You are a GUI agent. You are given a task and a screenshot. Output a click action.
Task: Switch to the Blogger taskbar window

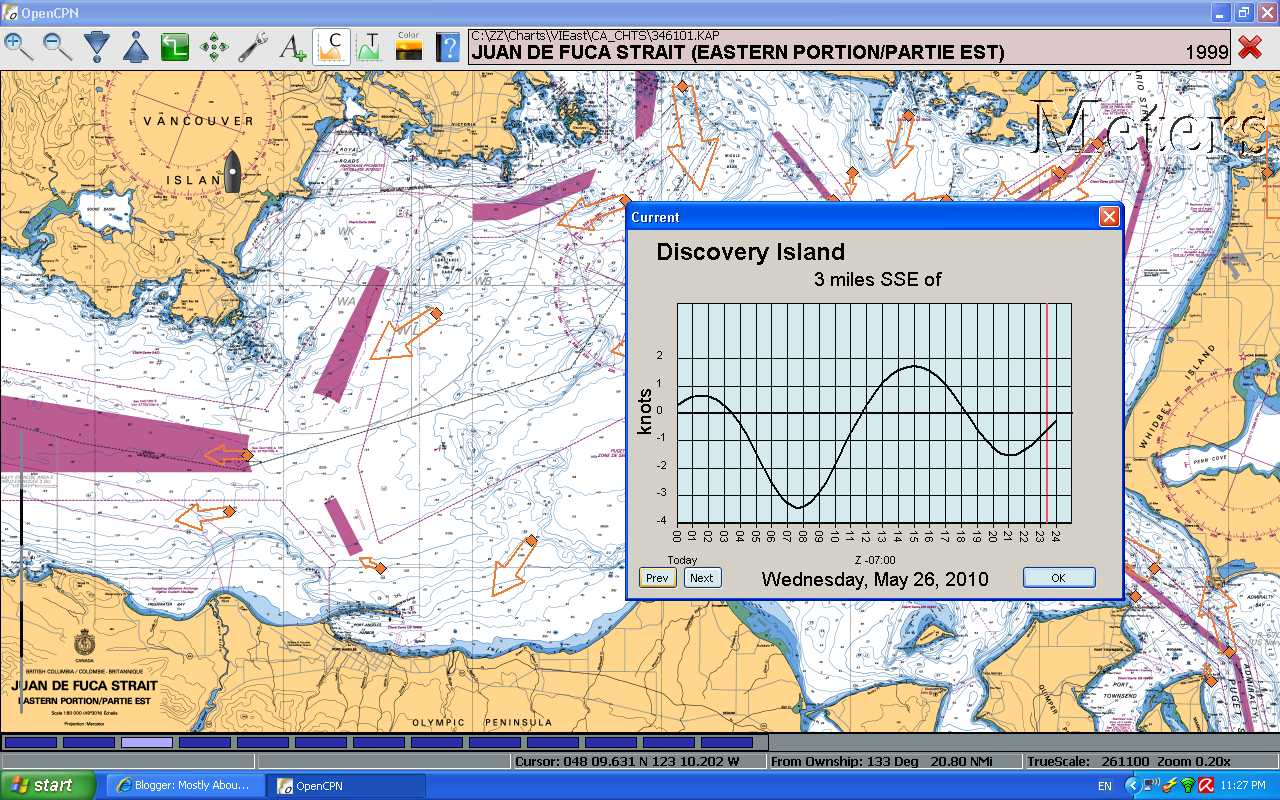[x=186, y=785]
